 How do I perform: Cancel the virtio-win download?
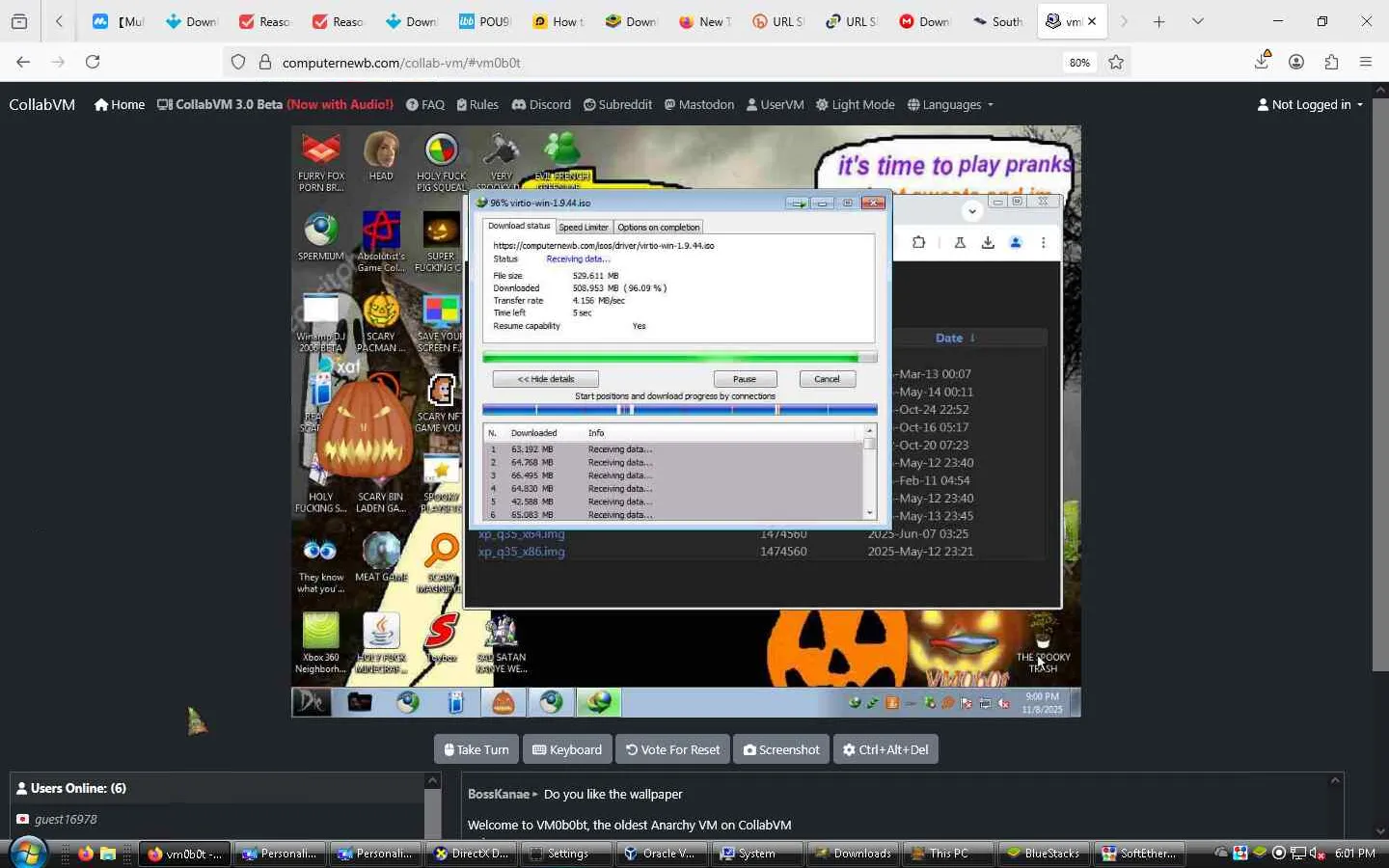tap(827, 379)
